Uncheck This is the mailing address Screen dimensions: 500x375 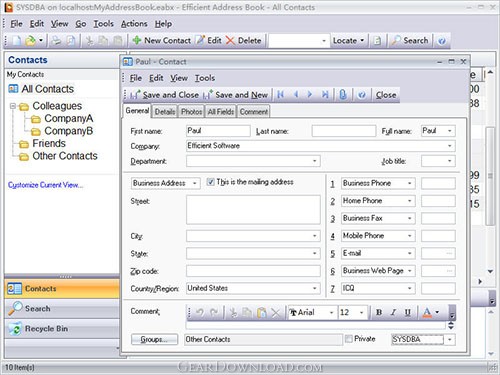coord(210,182)
